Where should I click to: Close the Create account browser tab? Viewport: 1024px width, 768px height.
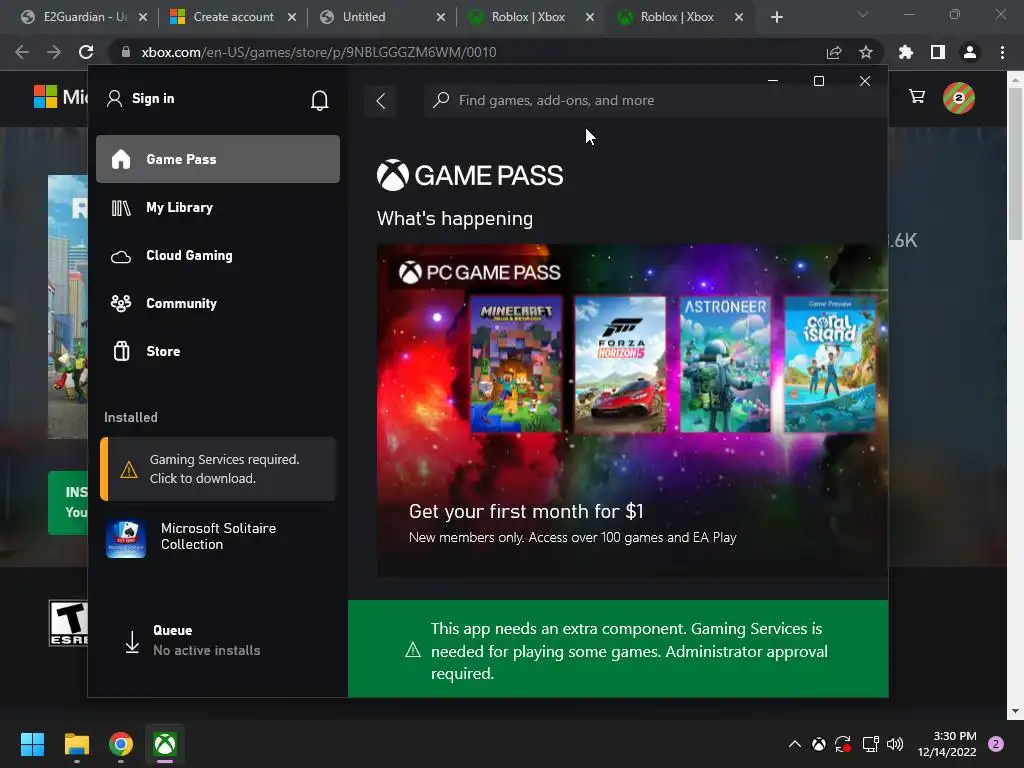[x=292, y=18]
